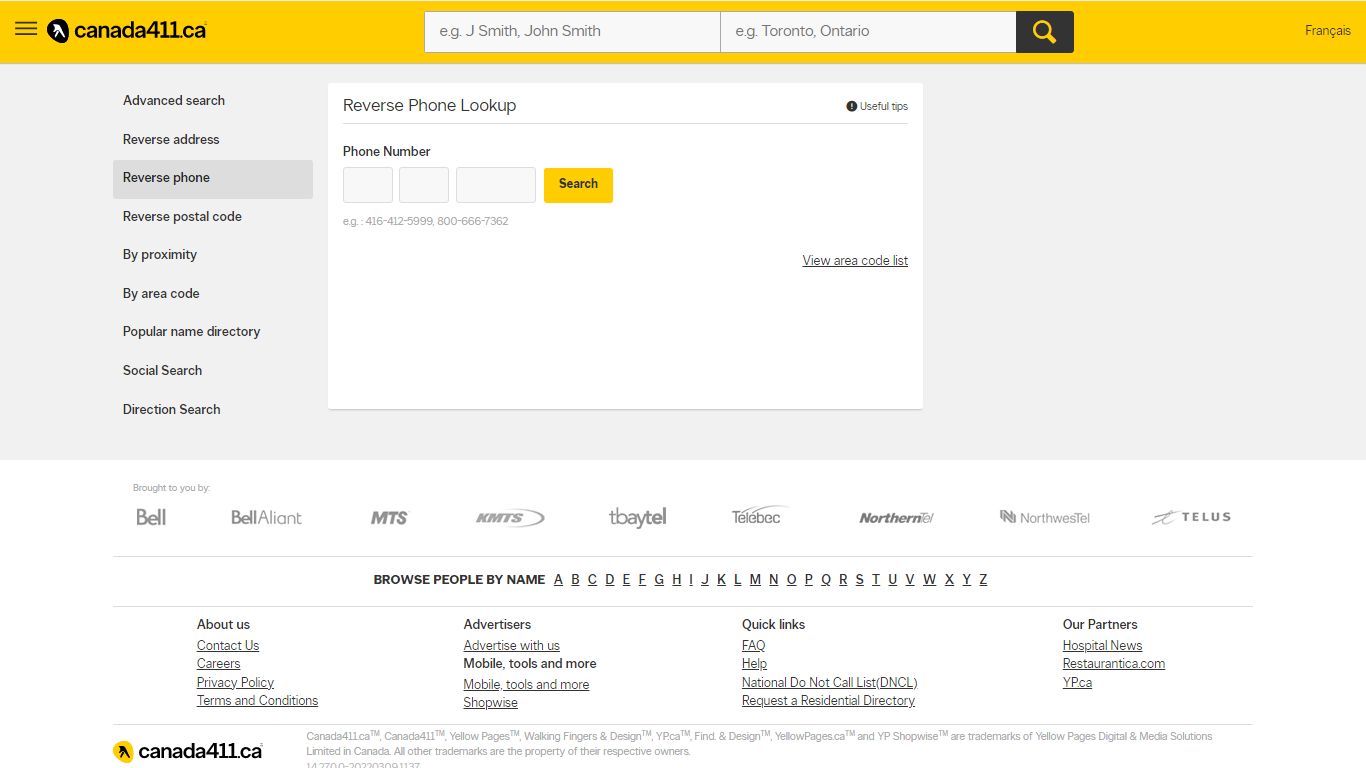The image size is (1366, 768).
Task: Open Reverse postal code search
Action: [213, 217]
